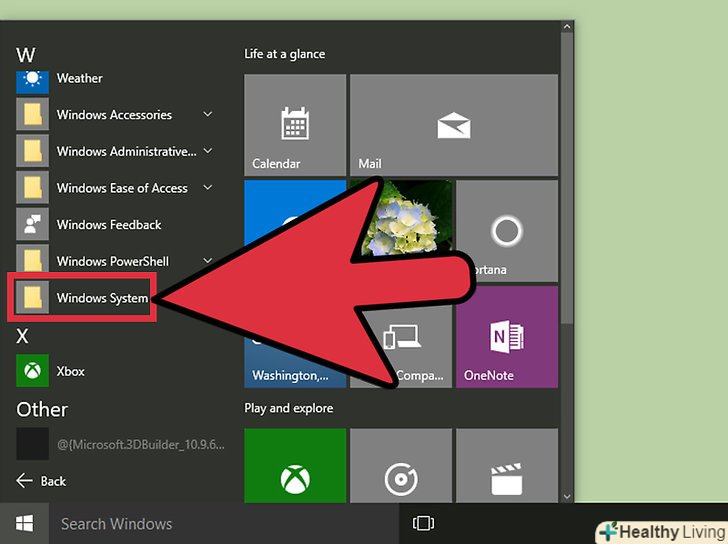Screen dimensions: 728x544
Task: Click the Windows Start button
Action: click(x=24, y=523)
